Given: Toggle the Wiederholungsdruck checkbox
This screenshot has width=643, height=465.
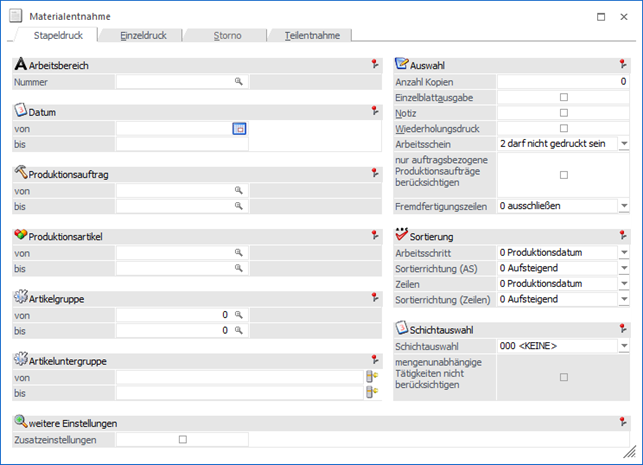Looking at the screenshot, I should coord(563,128).
